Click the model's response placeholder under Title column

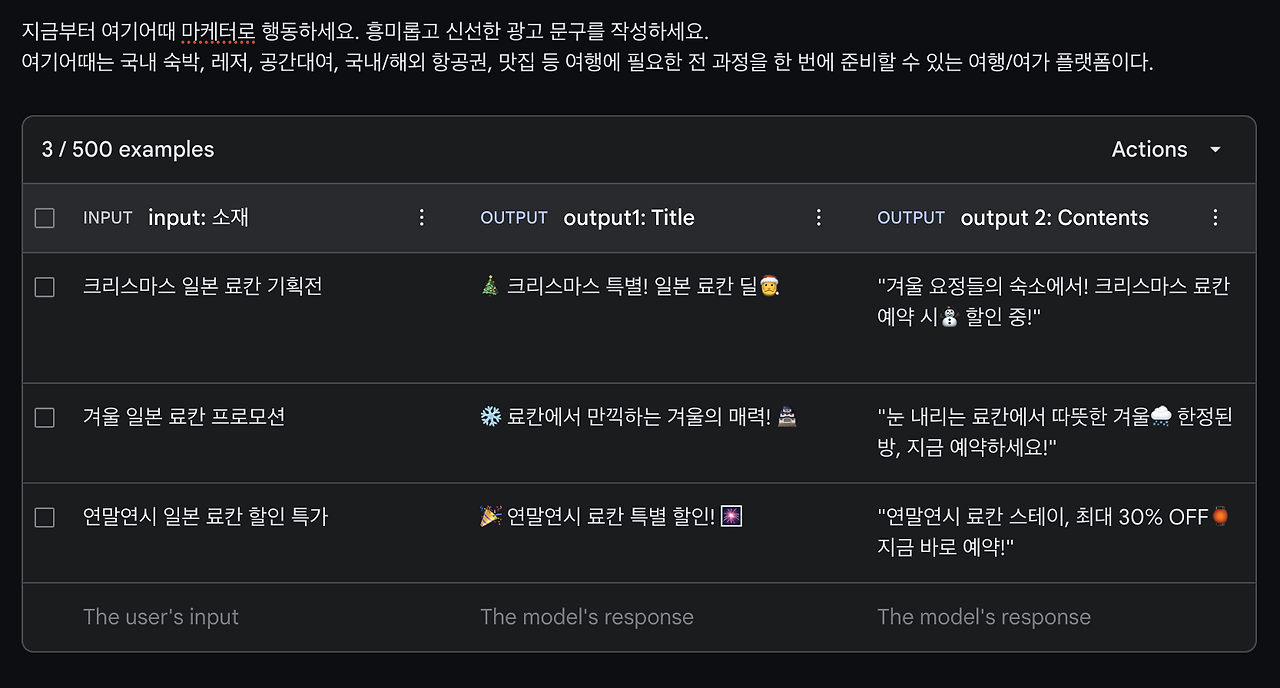click(587, 617)
